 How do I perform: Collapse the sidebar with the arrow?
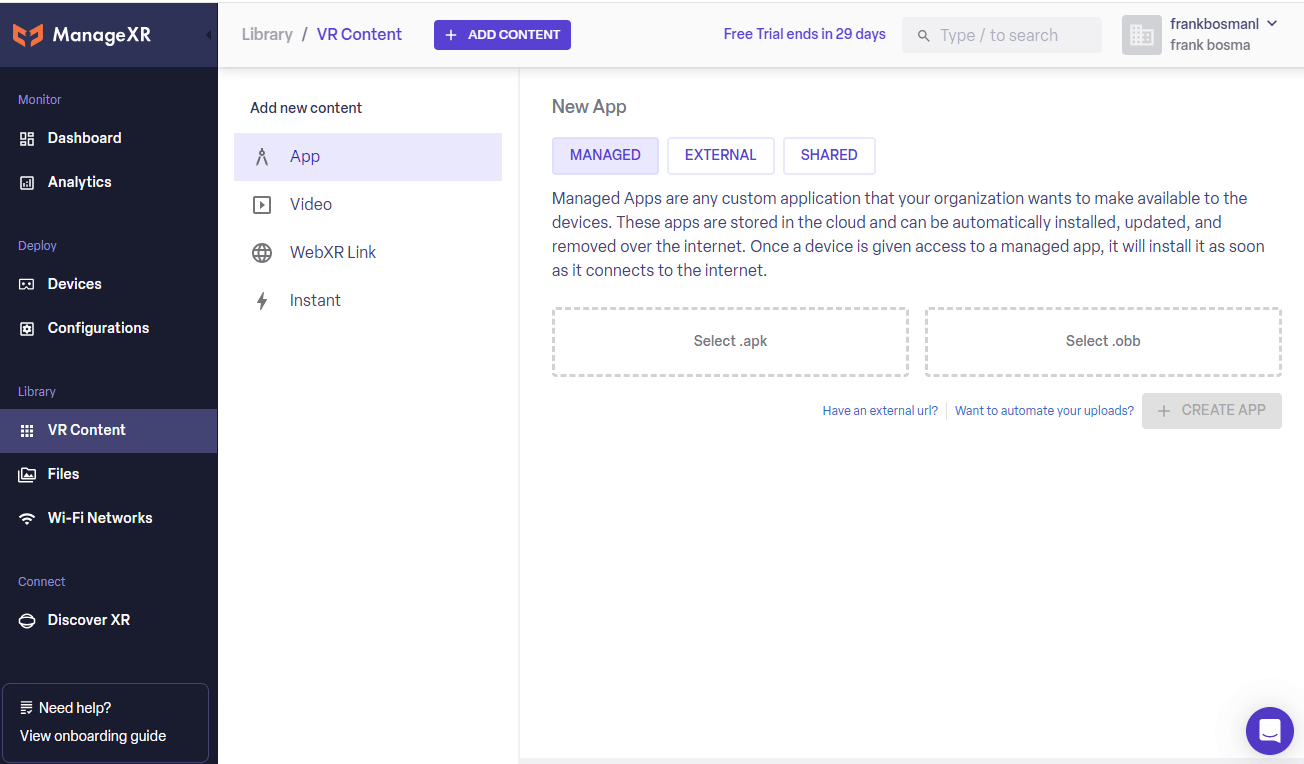[208, 35]
